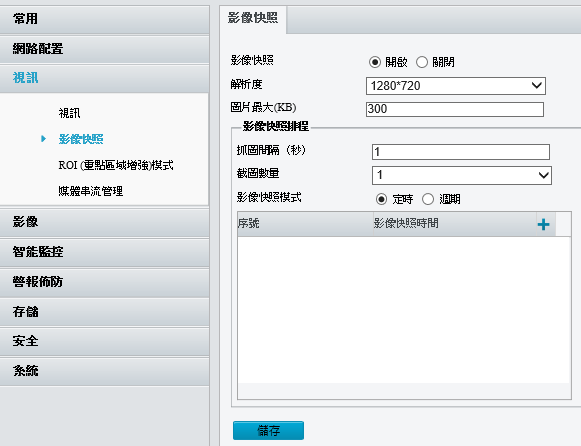
Task: Choose 定時 snapshot mode
Action: [381, 199]
